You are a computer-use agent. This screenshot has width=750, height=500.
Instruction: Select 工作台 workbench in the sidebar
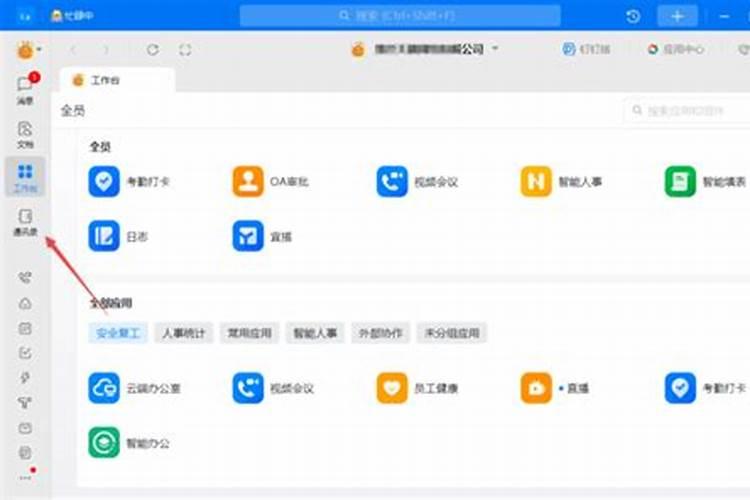click(25, 177)
